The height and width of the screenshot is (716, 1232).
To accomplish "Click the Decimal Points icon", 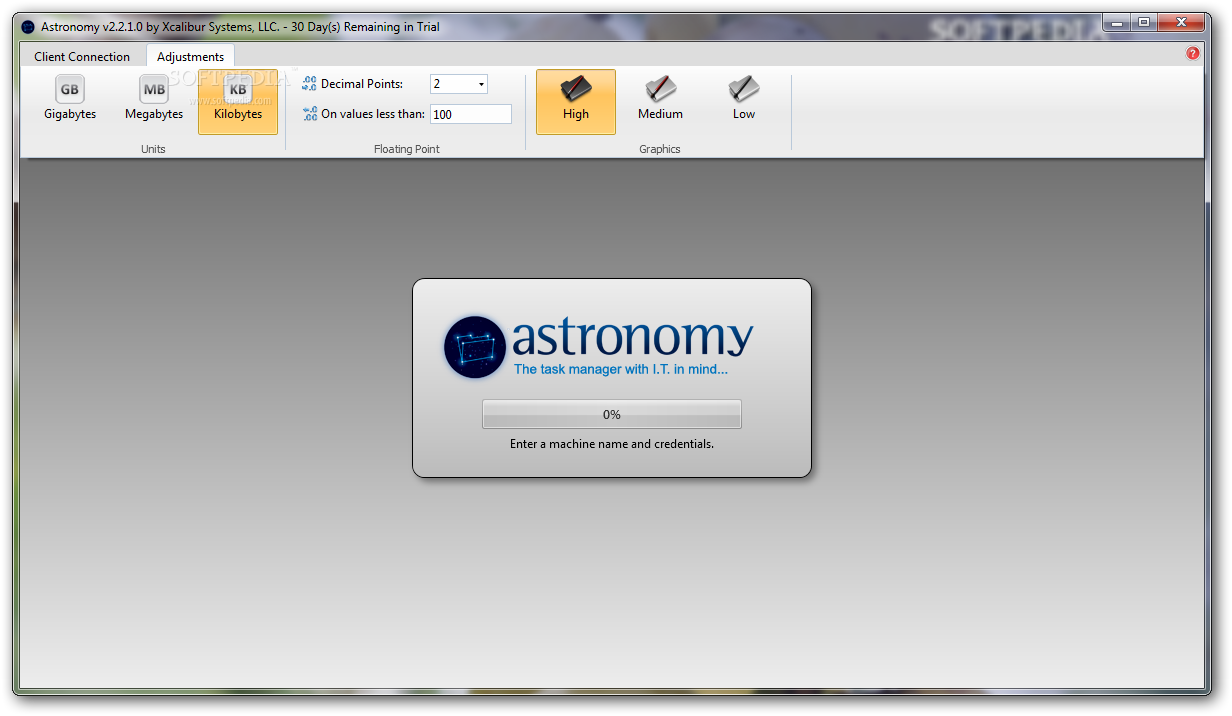I will (x=310, y=84).
